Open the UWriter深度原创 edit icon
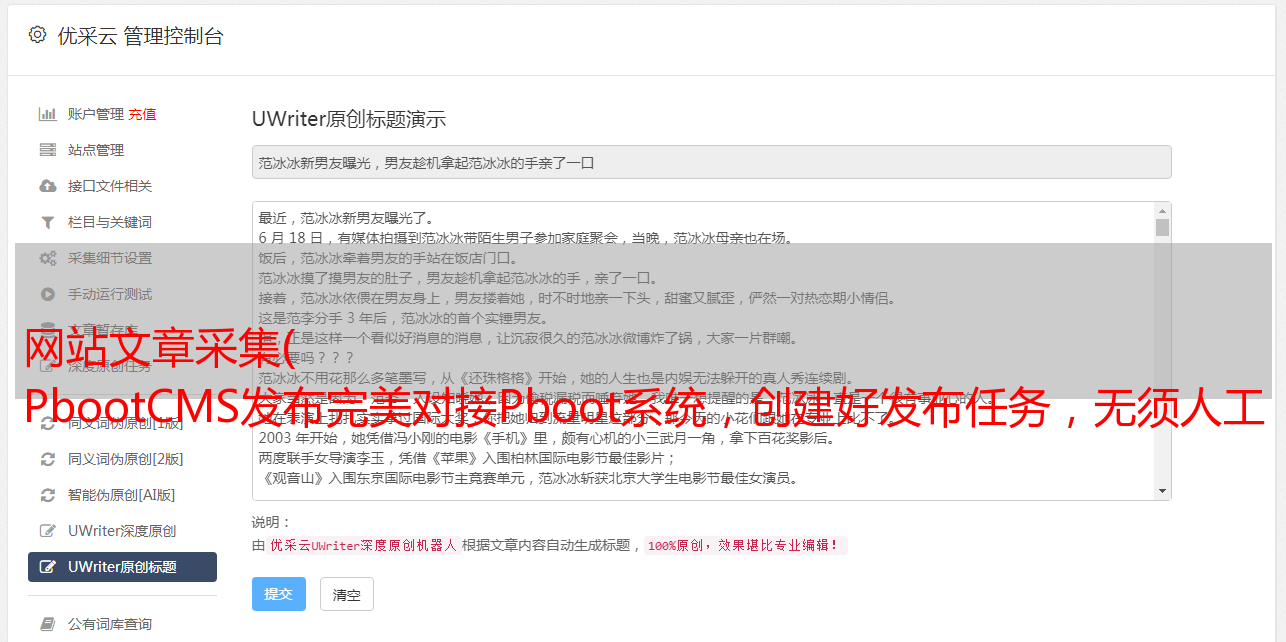The height and width of the screenshot is (642, 1286). point(47,531)
